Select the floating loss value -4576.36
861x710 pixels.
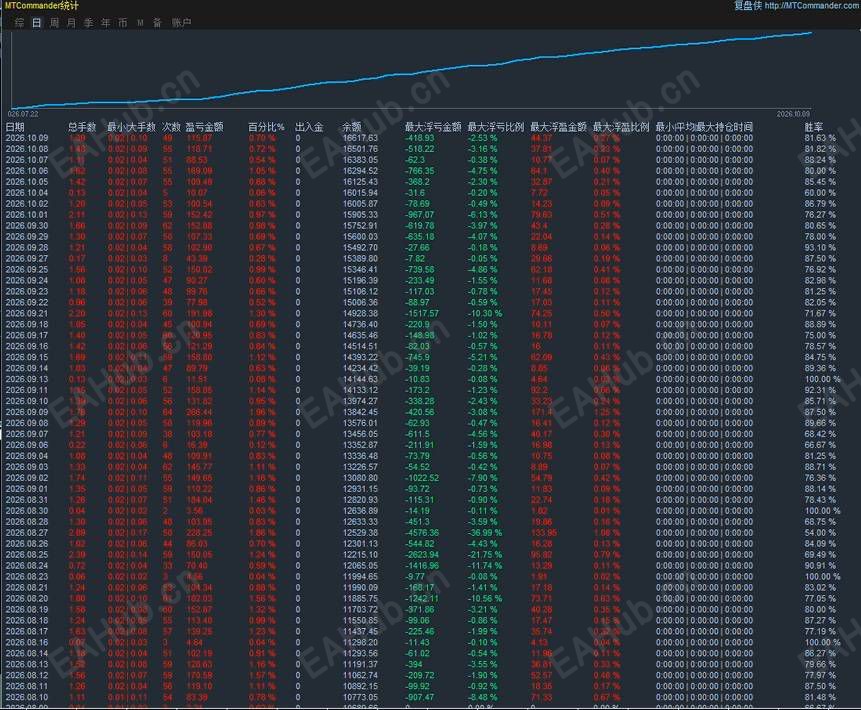tap(422, 533)
